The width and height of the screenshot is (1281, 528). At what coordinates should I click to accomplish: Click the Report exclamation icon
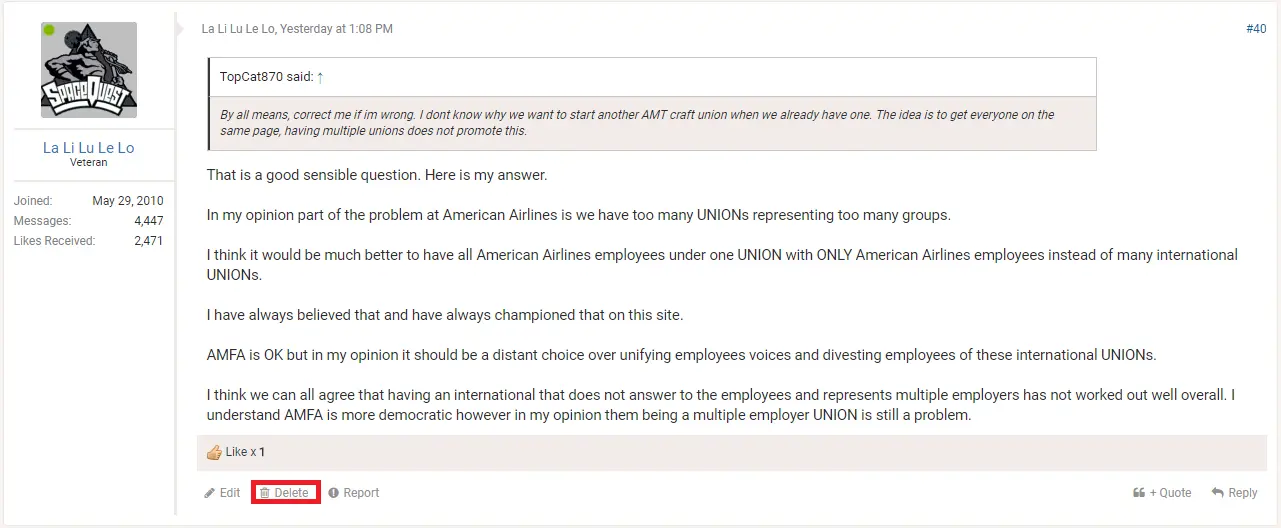(x=334, y=493)
